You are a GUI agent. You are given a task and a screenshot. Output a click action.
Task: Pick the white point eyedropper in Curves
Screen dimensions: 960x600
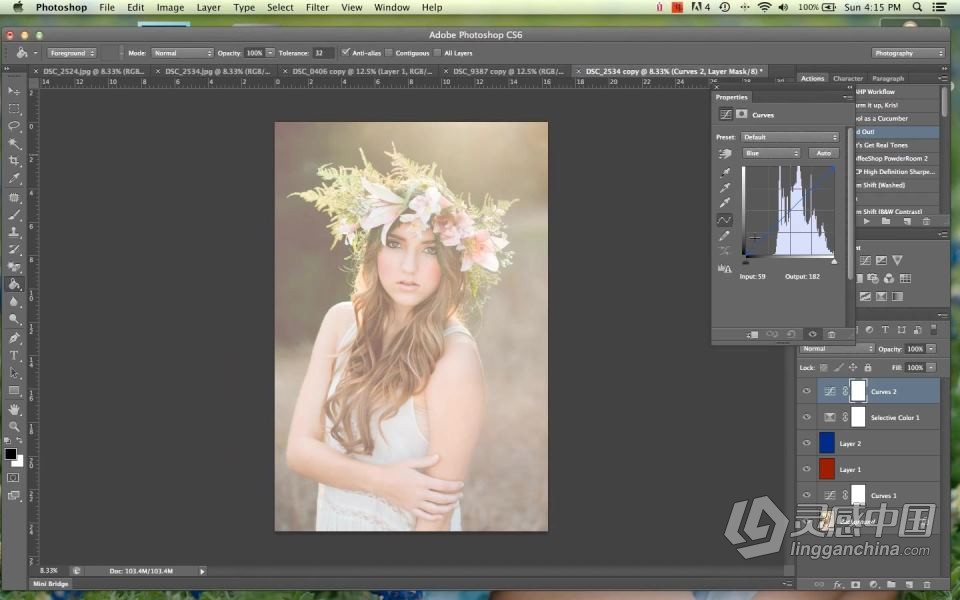click(725, 203)
